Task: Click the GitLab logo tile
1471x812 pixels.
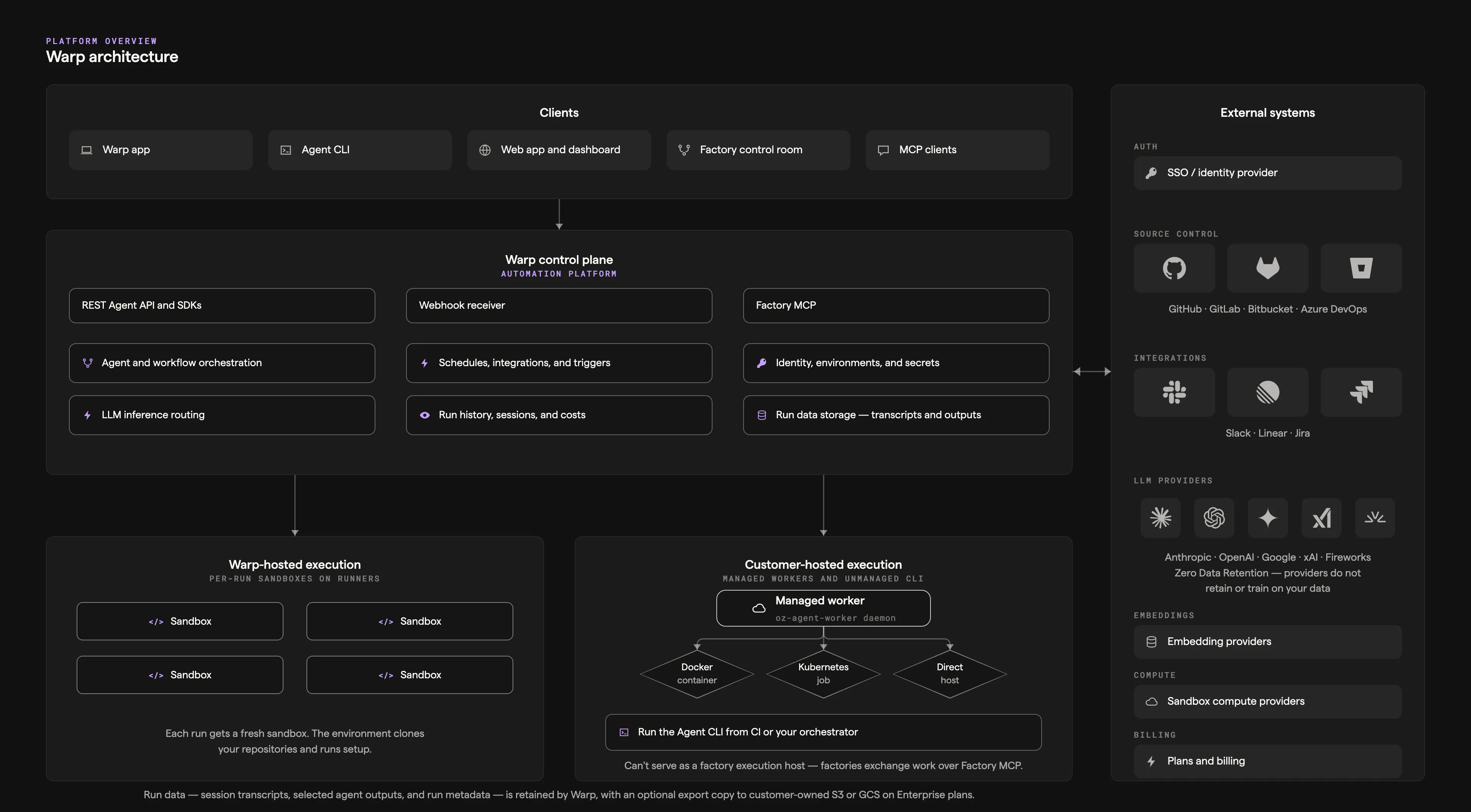Action: (1267, 268)
